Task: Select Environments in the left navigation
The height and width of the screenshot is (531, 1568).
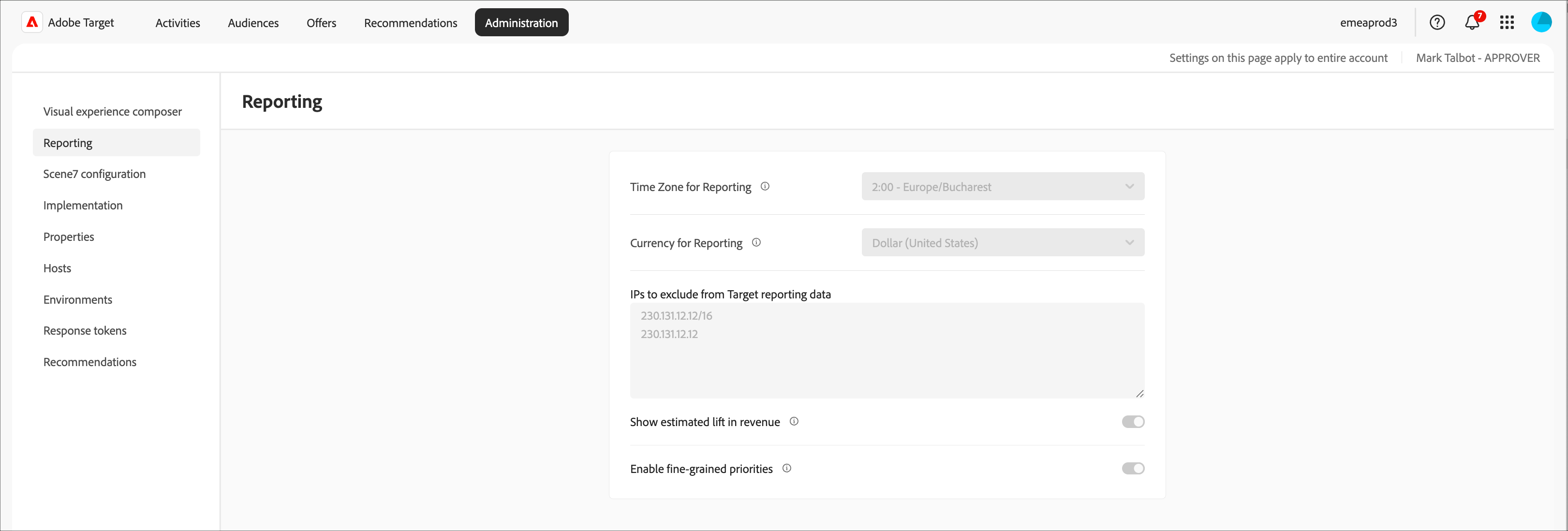Action: [x=77, y=300]
